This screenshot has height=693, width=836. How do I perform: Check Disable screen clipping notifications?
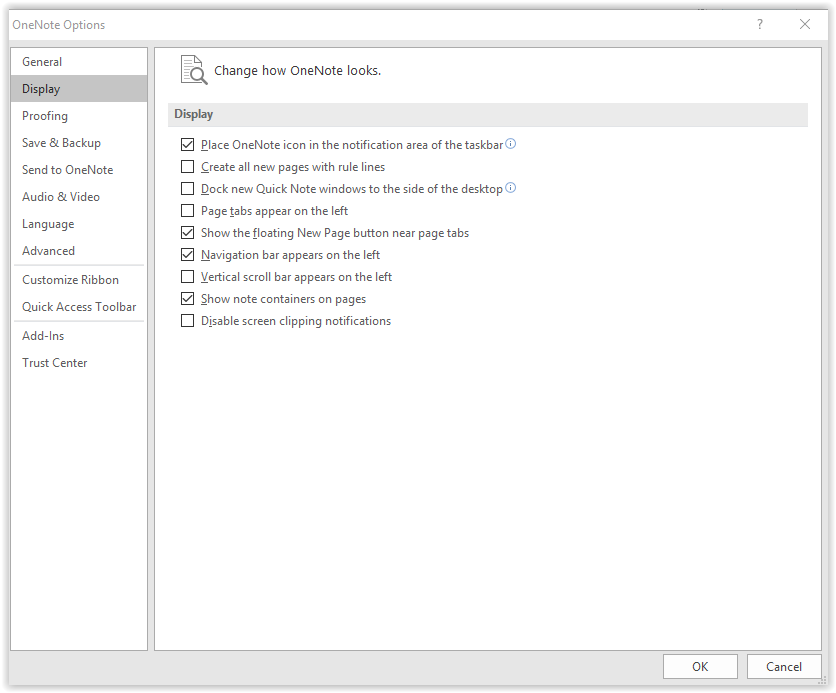[188, 321]
